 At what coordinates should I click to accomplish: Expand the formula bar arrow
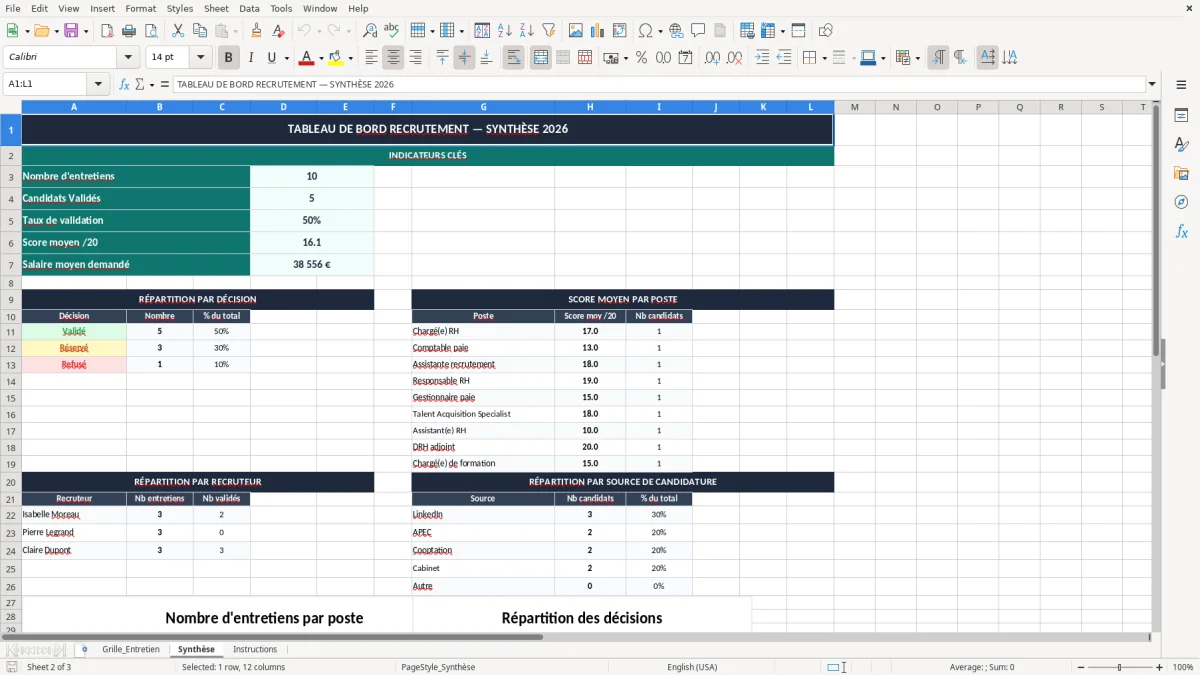[x=1153, y=84]
